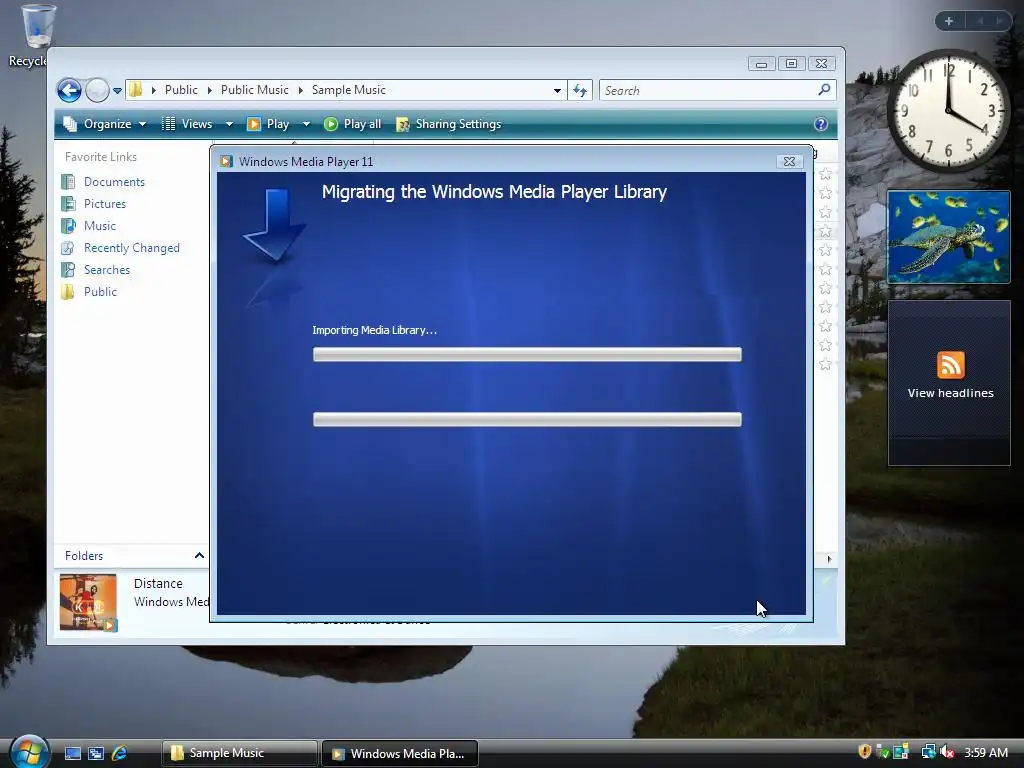
Task: Open the Views dropdown arrow
Action: point(229,124)
